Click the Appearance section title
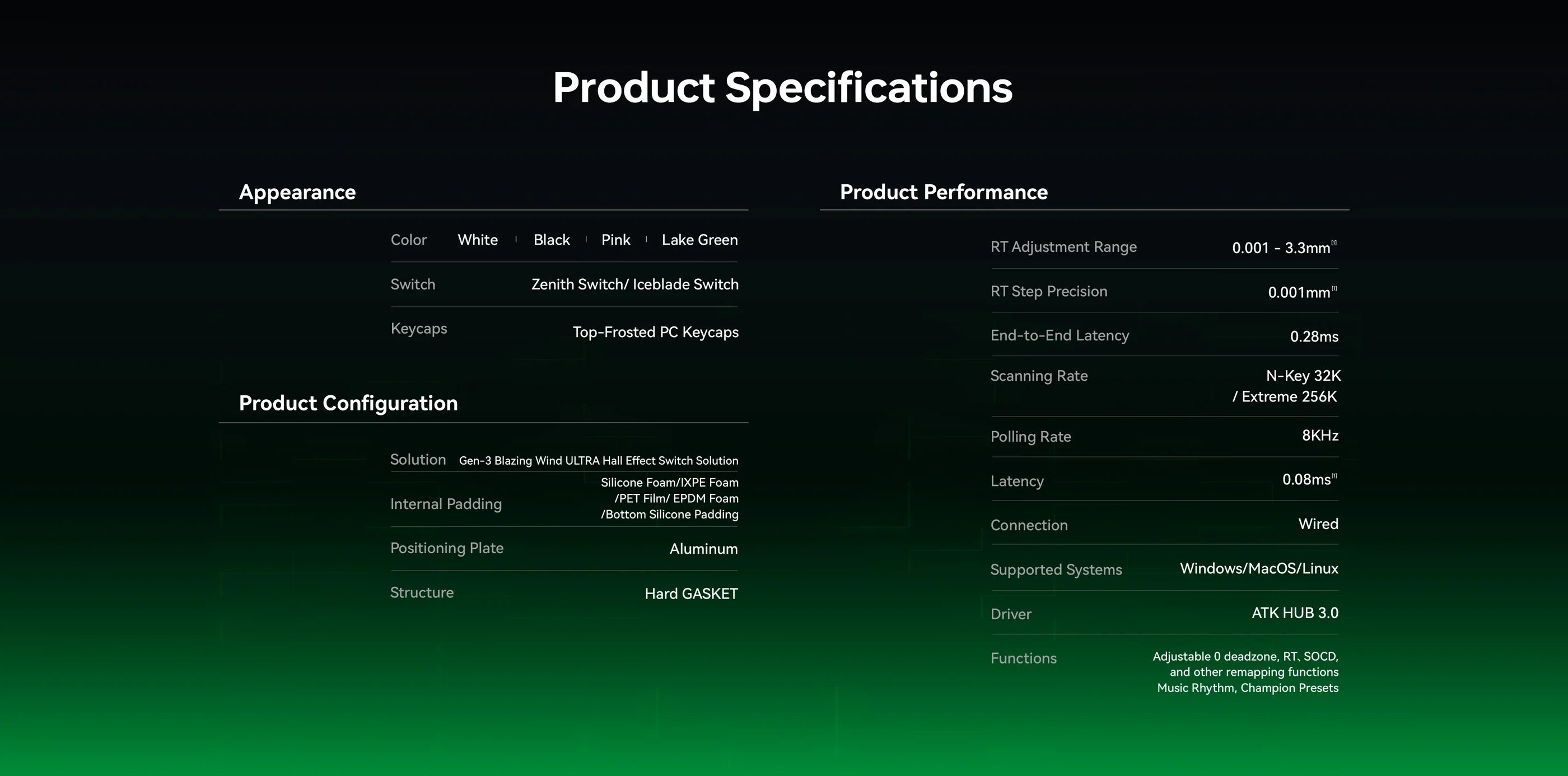Viewport: 1568px width, 776px height. pyautogui.click(x=297, y=193)
